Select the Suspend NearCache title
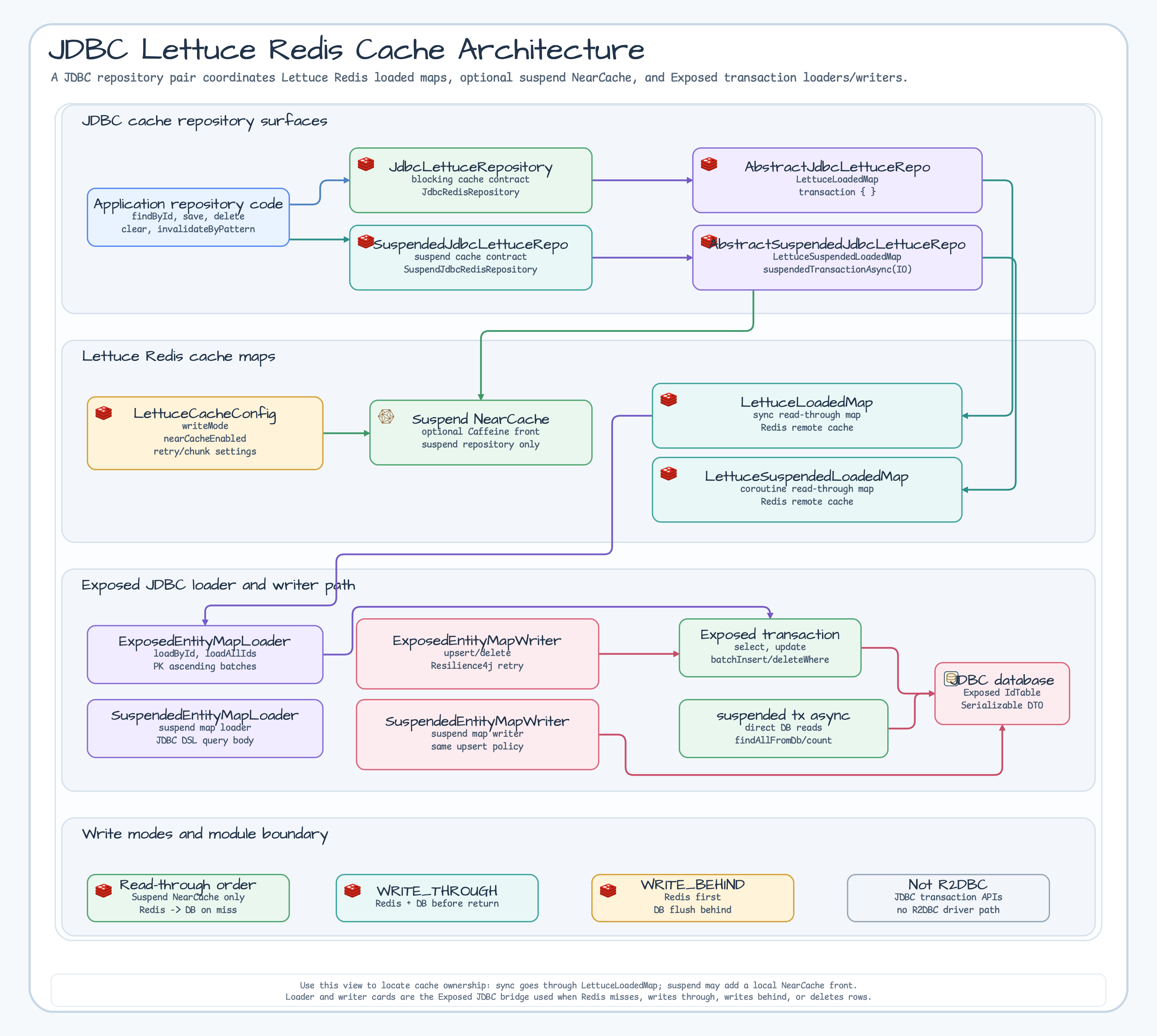The height and width of the screenshot is (1036, 1157). (x=481, y=419)
